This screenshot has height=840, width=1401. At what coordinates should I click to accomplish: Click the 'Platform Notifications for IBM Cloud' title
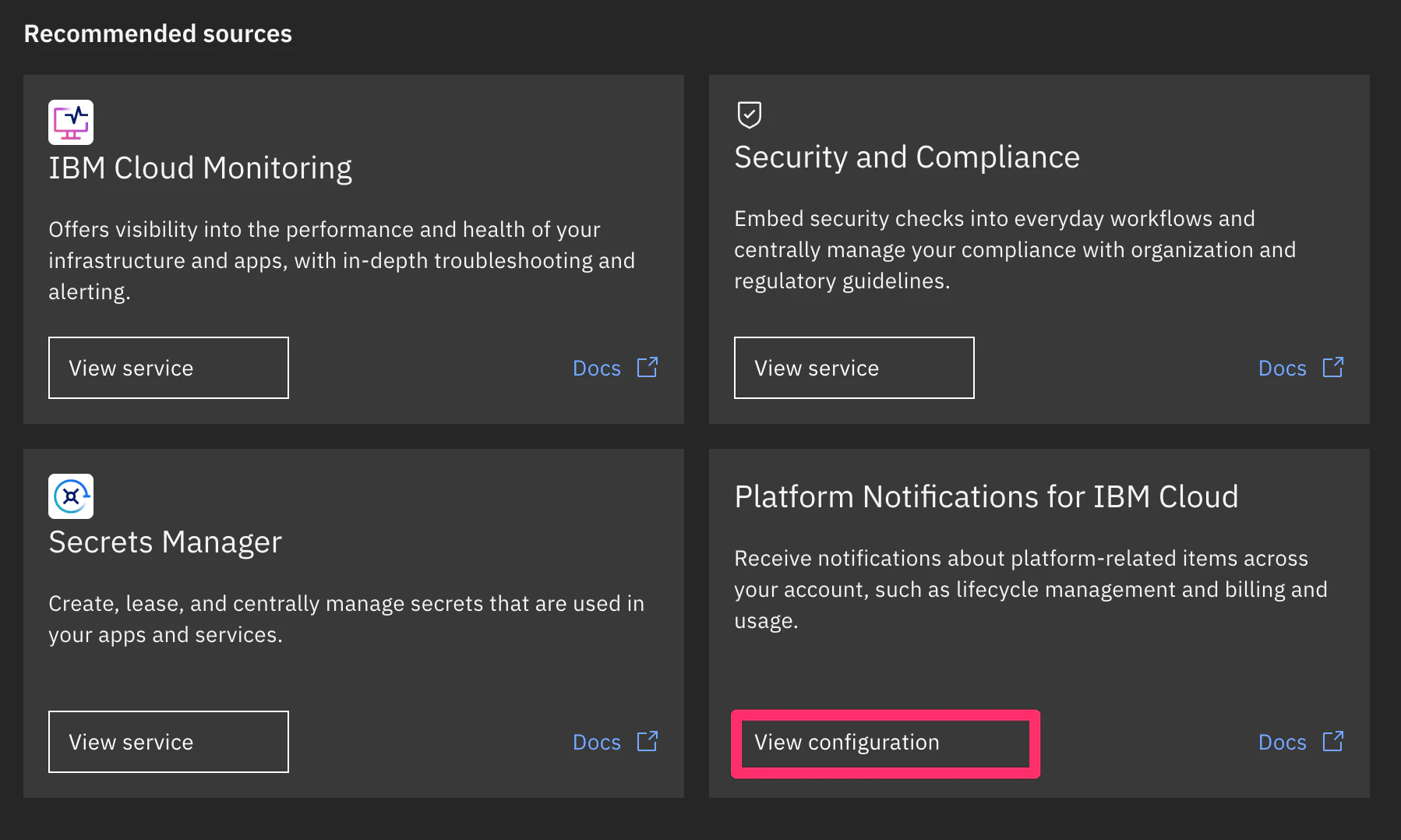tap(986, 497)
